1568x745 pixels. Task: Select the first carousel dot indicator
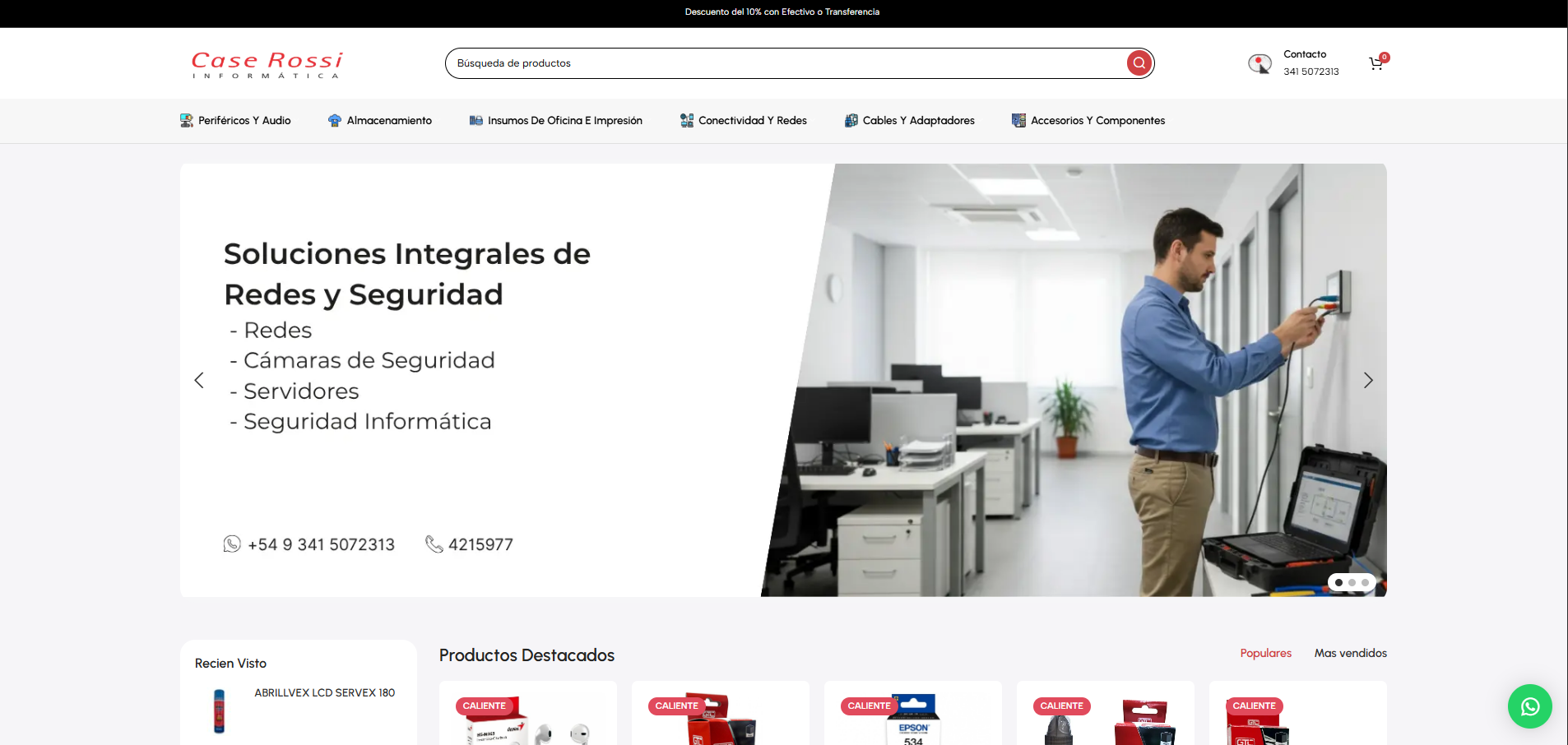point(1338,582)
